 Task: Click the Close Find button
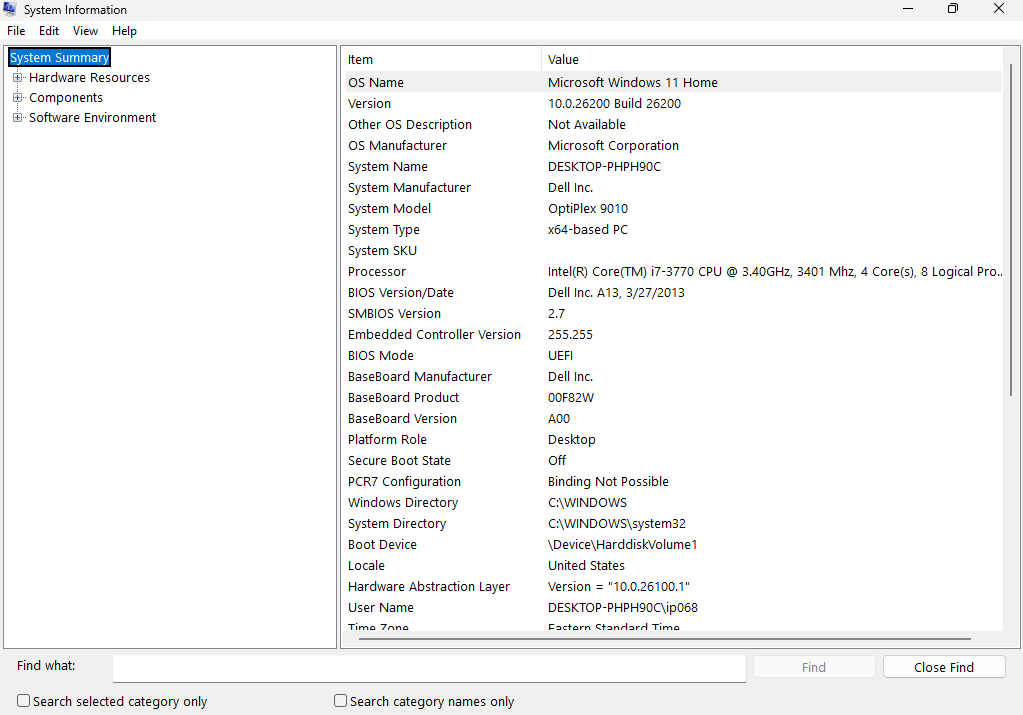tap(943, 666)
